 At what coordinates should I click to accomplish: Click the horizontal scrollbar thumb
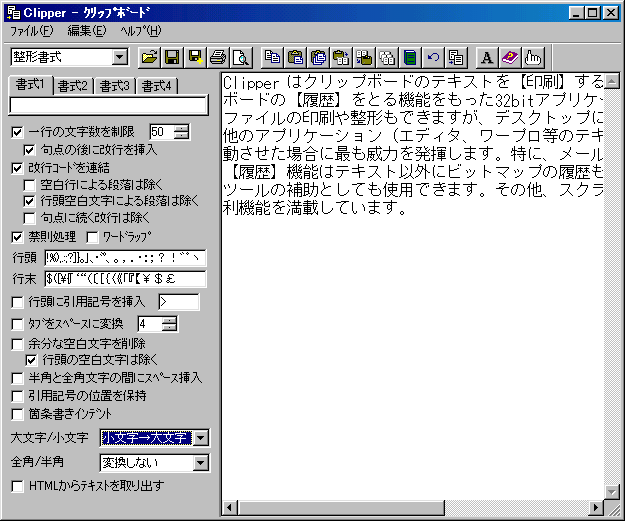tap(341, 508)
